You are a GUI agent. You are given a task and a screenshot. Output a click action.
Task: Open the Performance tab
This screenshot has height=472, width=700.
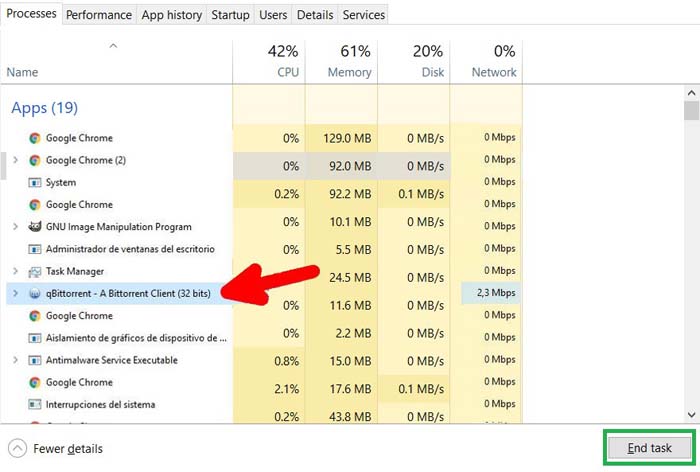click(99, 15)
